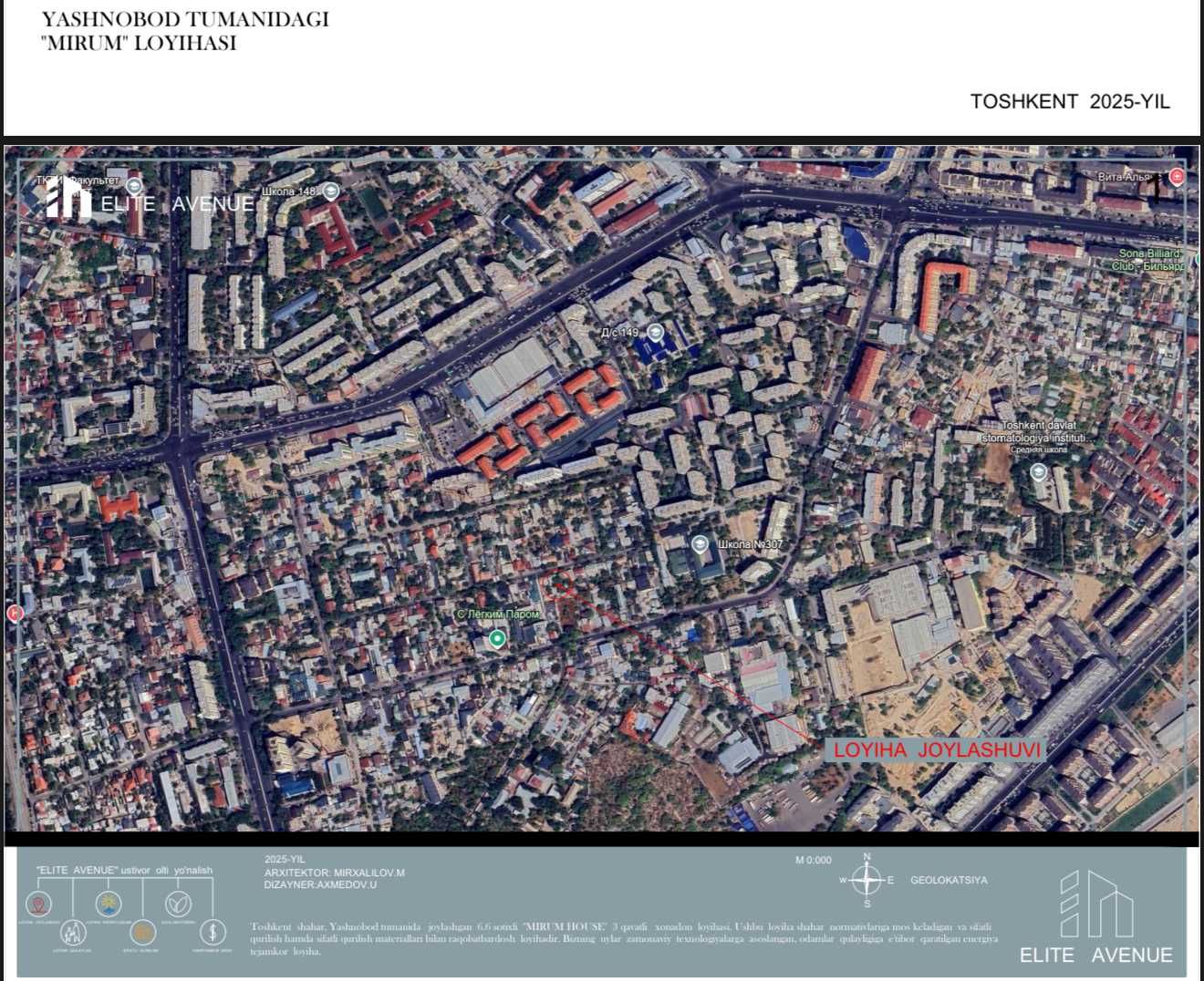
Task: Click the Toshkent davlat stomatologiya instituti label
Action: 1037,431
